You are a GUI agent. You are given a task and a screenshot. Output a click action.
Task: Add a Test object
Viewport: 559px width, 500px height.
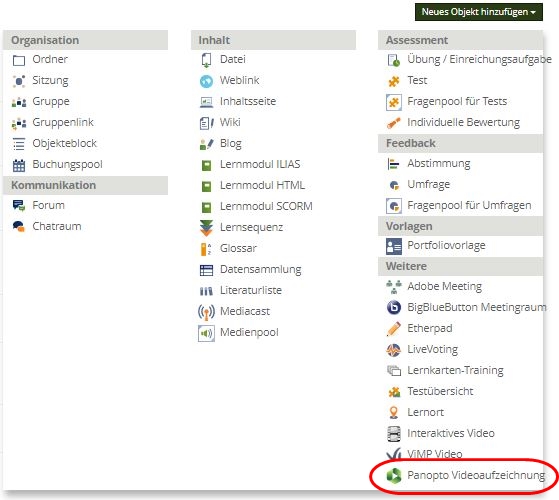click(417, 81)
